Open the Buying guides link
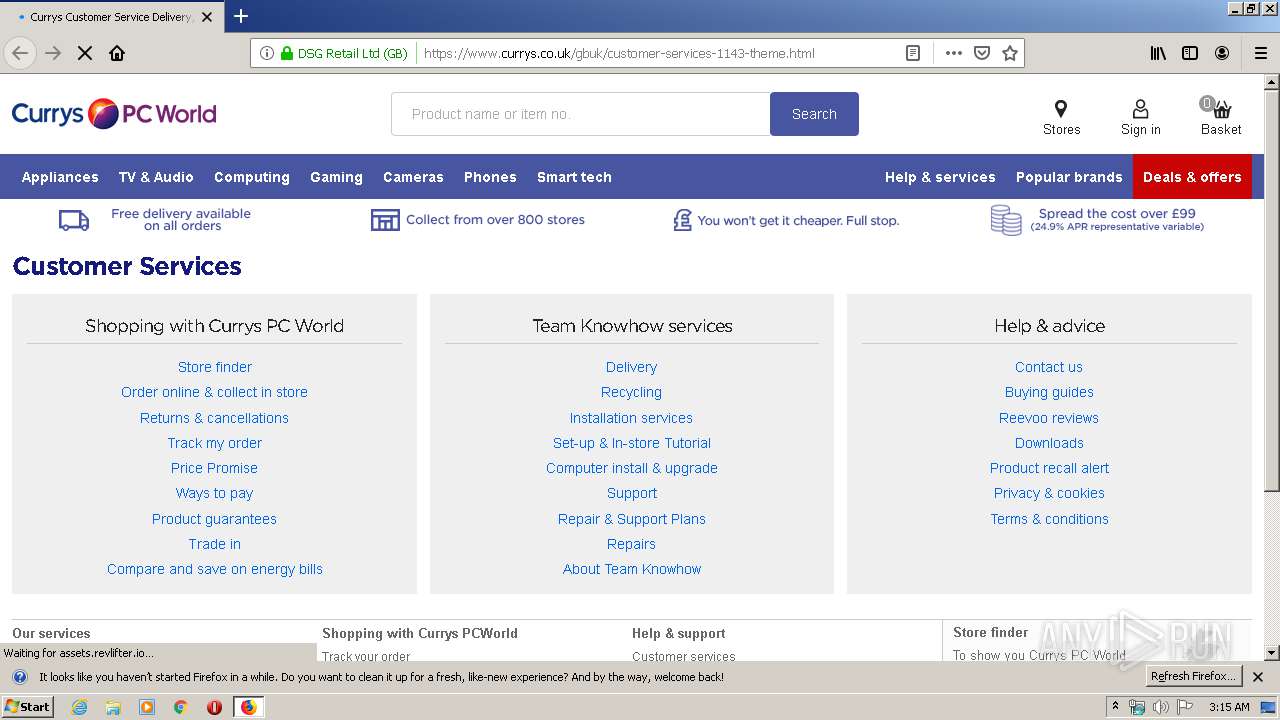Viewport: 1280px width, 720px height. [1049, 392]
